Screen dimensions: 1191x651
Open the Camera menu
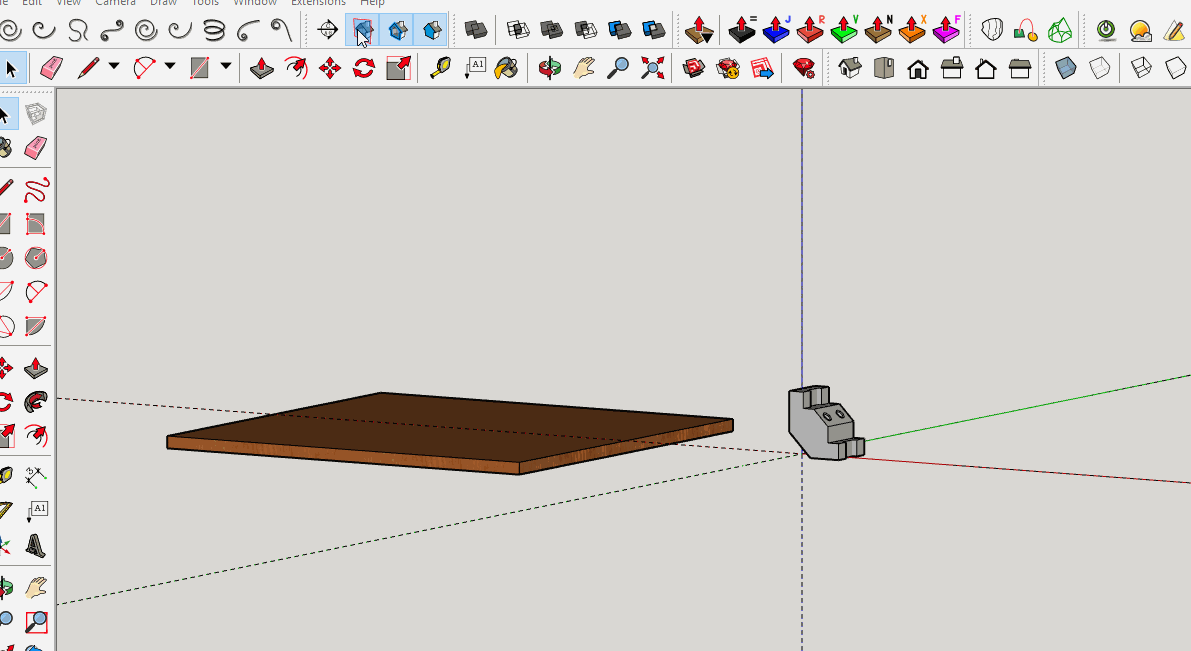(115, 3)
